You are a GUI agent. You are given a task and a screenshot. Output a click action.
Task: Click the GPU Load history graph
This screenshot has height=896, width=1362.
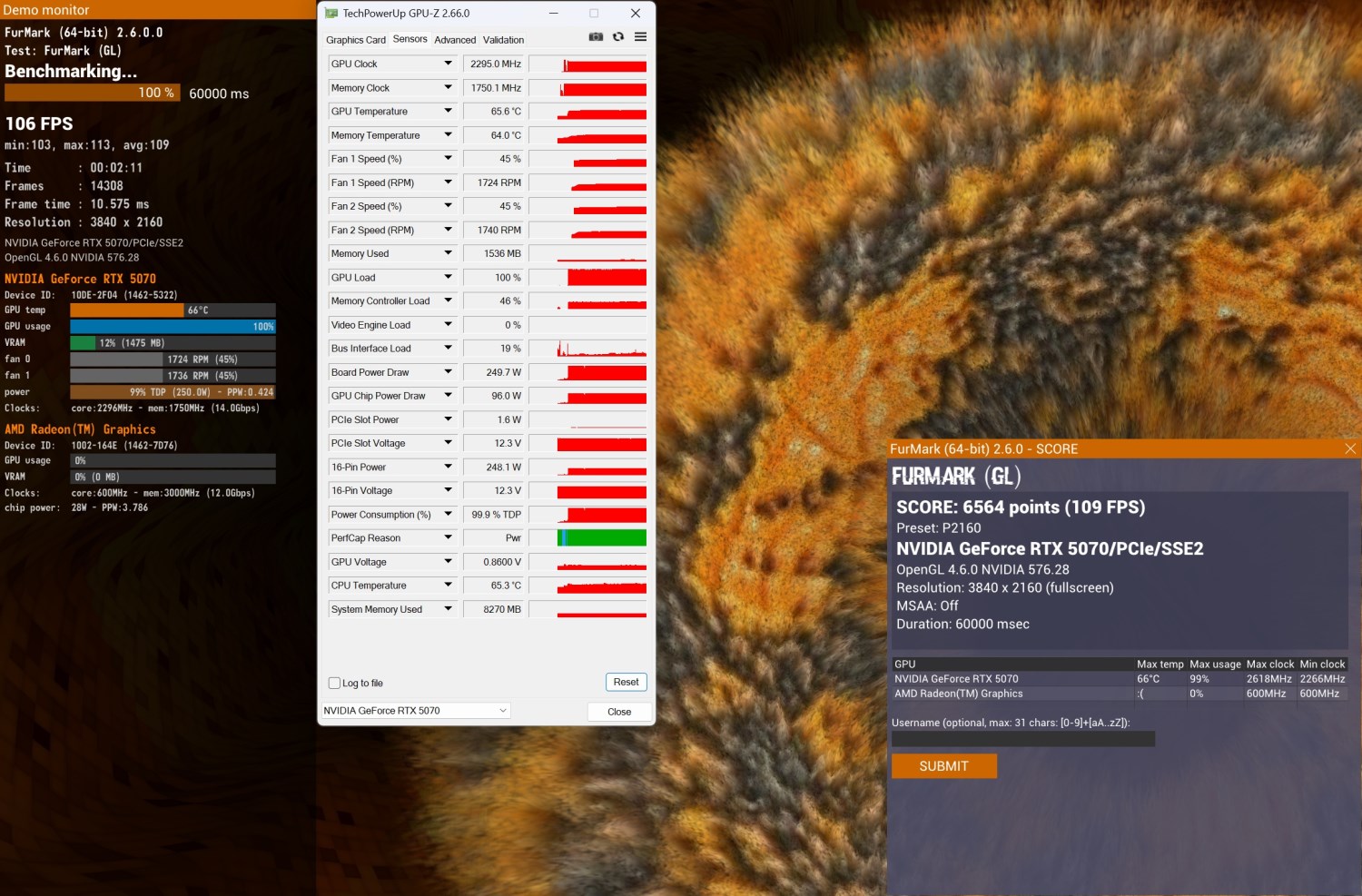coord(587,277)
